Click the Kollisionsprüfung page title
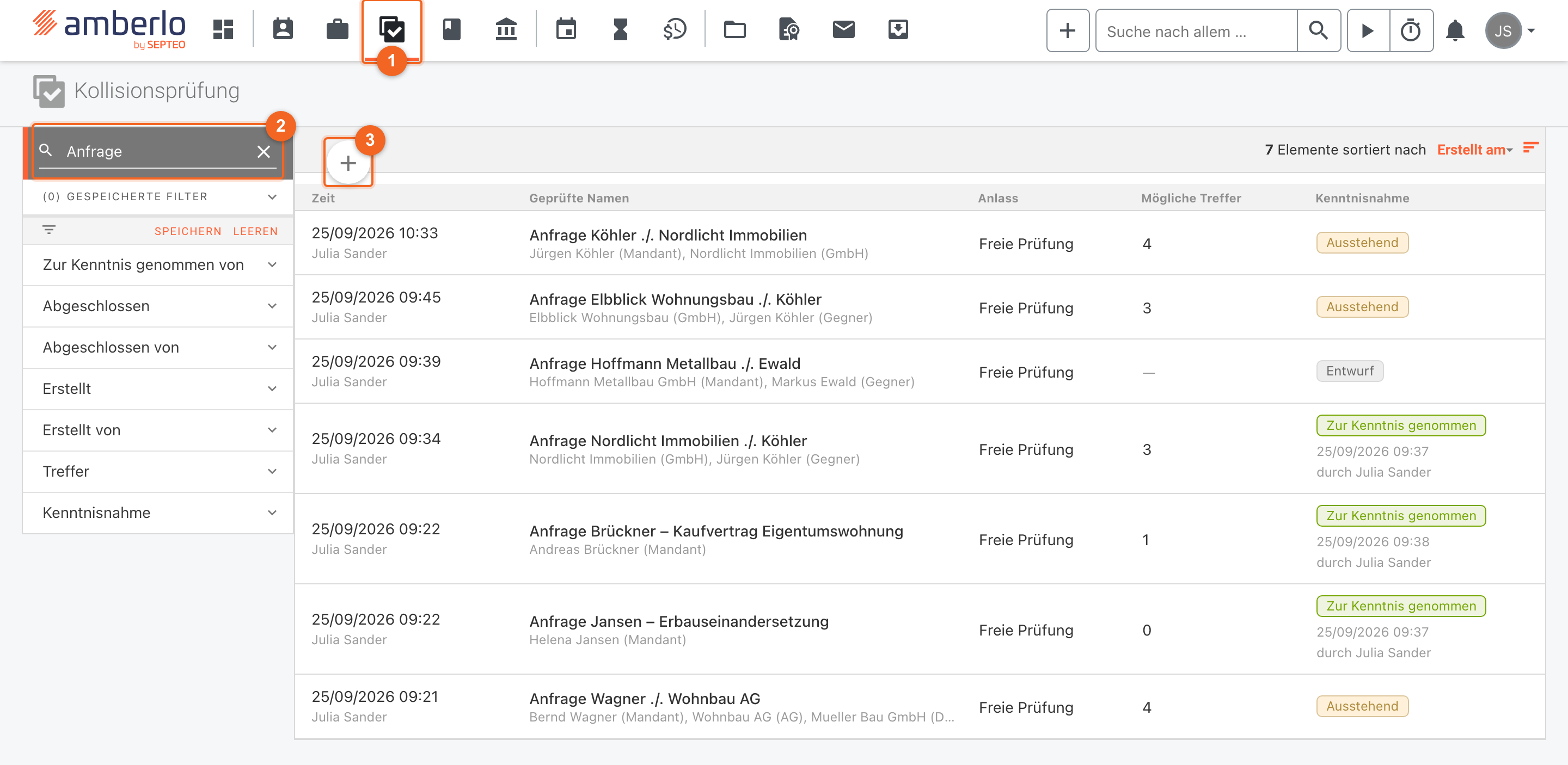Viewport: 1568px width, 765px height. [x=156, y=91]
